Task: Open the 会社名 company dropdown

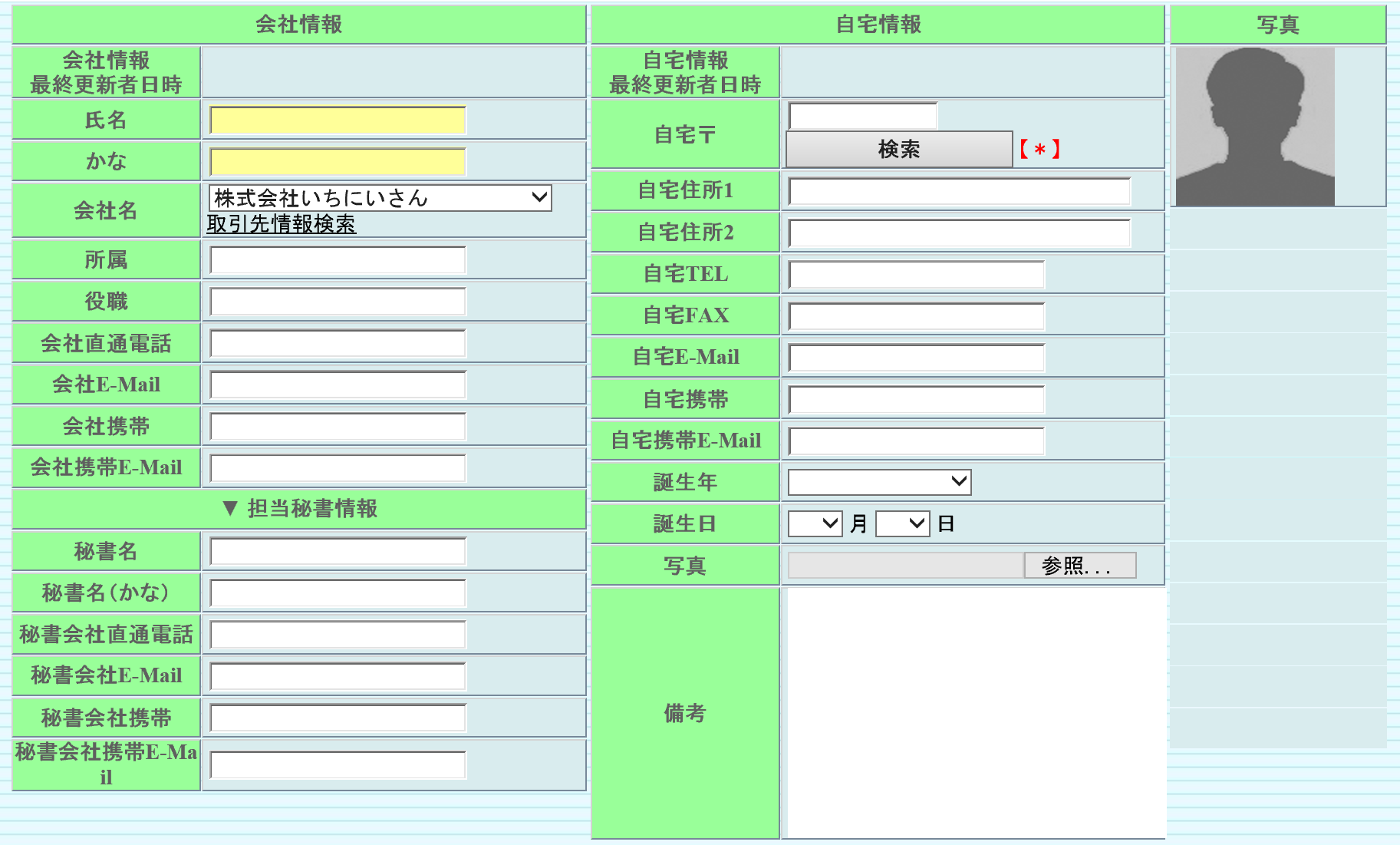Action: click(380, 198)
